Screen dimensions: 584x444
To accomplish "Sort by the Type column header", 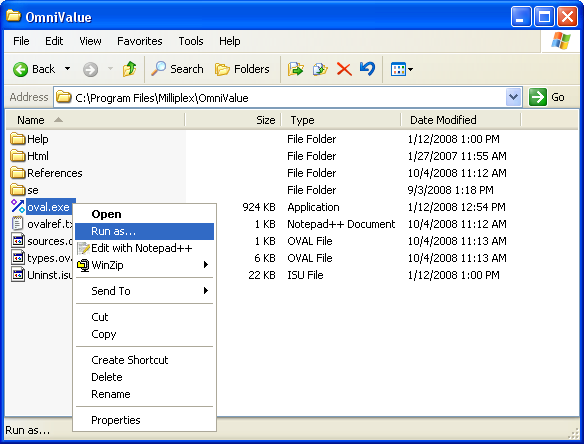I will [341, 120].
